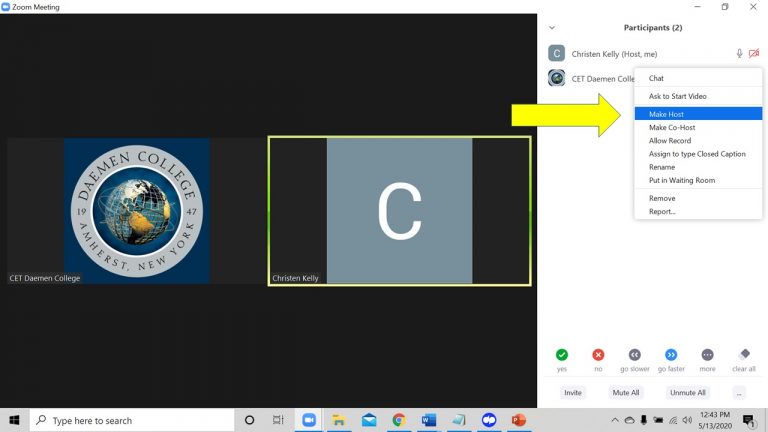Open Microsoft Word from the taskbar
Image resolution: width=768 pixels, height=432 pixels.
click(x=429, y=420)
